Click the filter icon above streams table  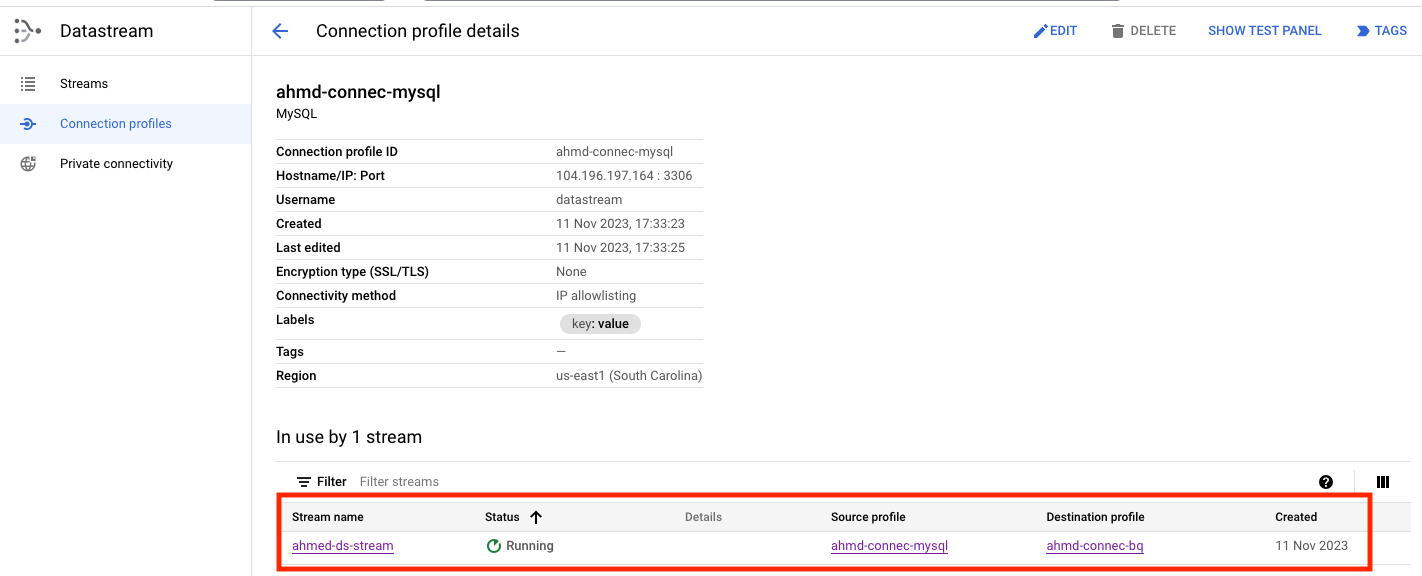pyautogui.click(x=304, y=482)
